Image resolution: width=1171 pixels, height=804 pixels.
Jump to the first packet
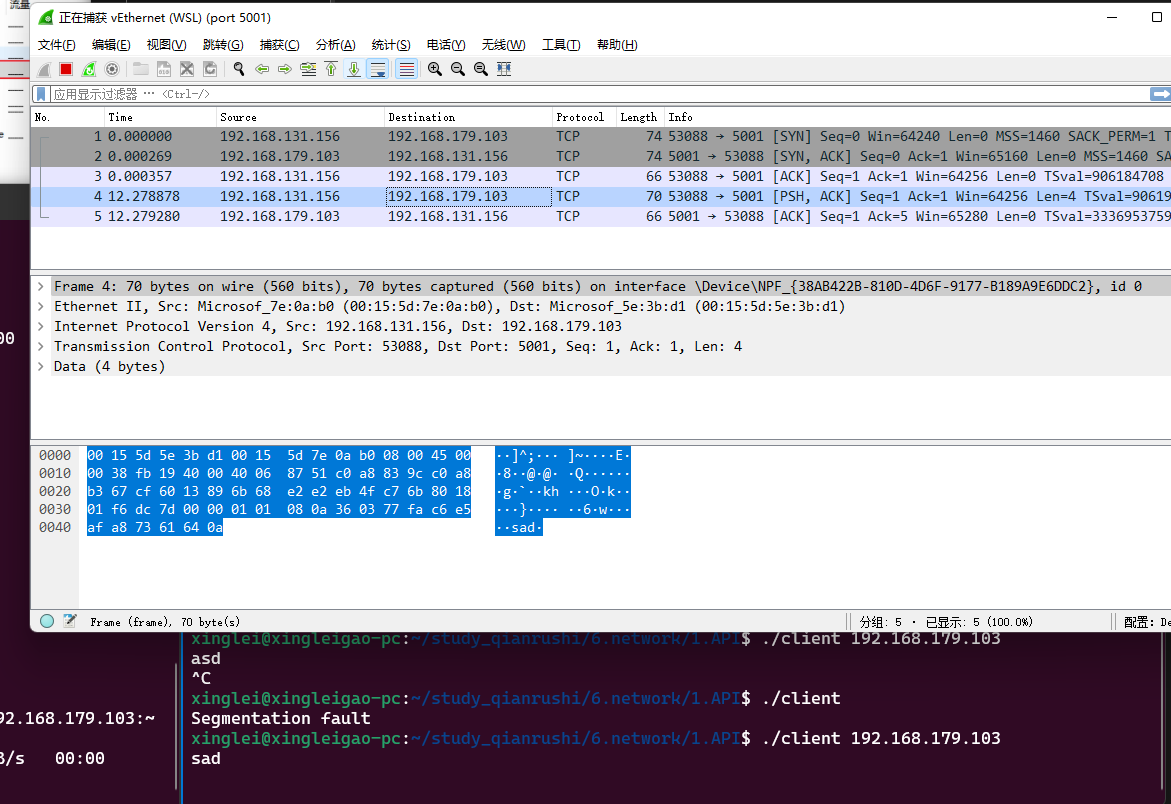(331, 69)
